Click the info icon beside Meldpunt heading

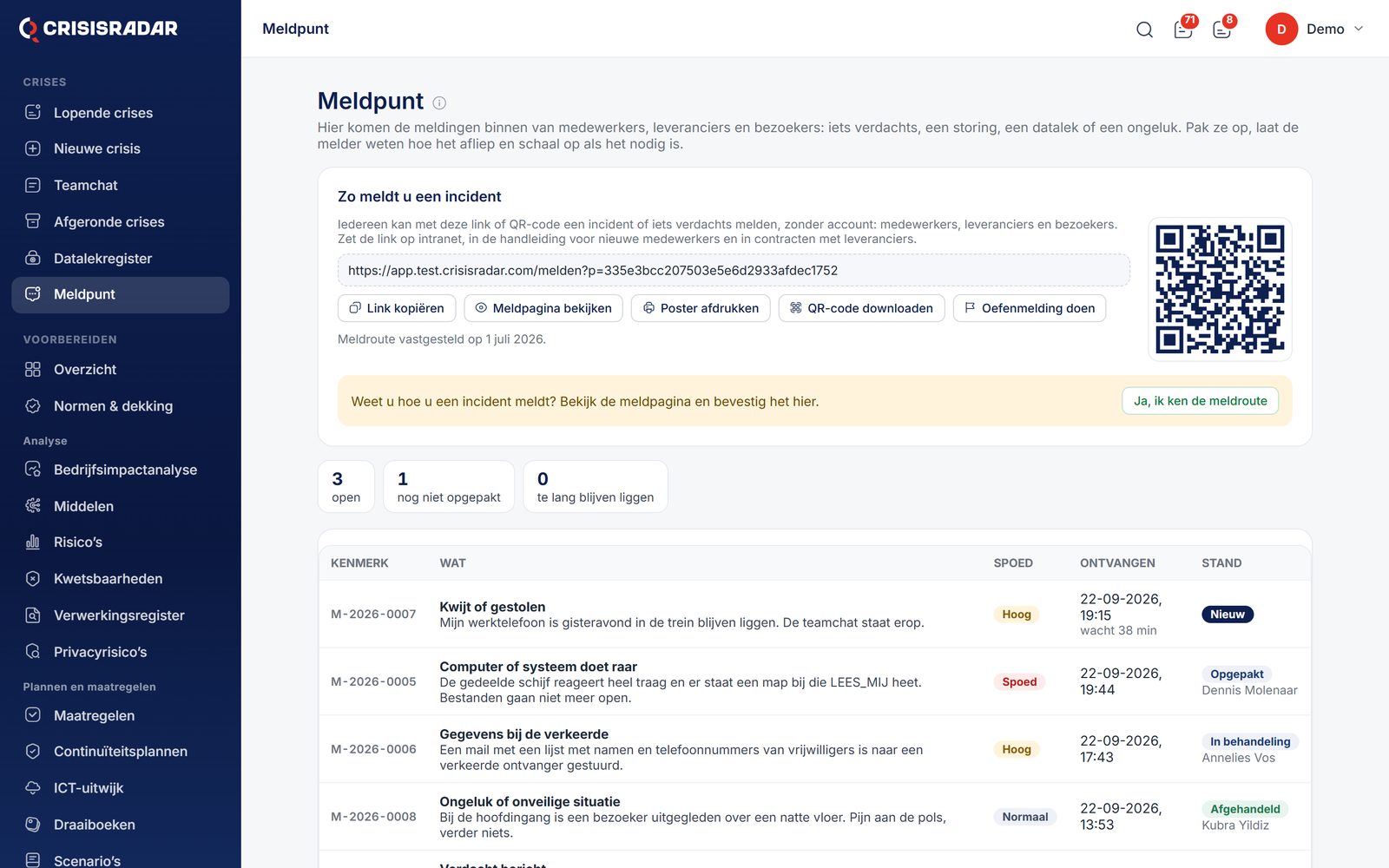coord(439,102)
